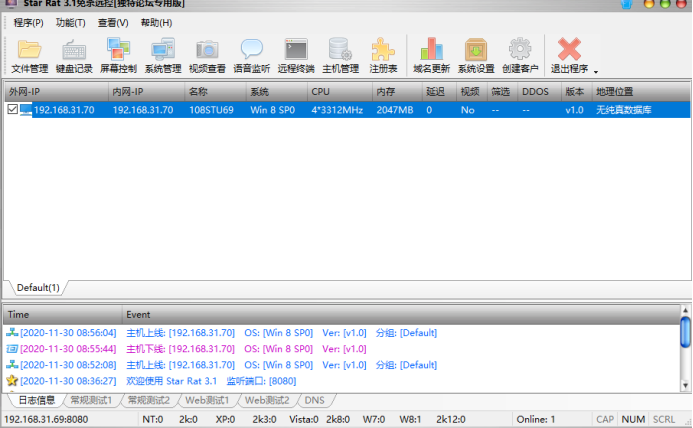Click the 无纯真数据库 location cell
The height and width of the screenshot is (428, 693).
[623, 110]
